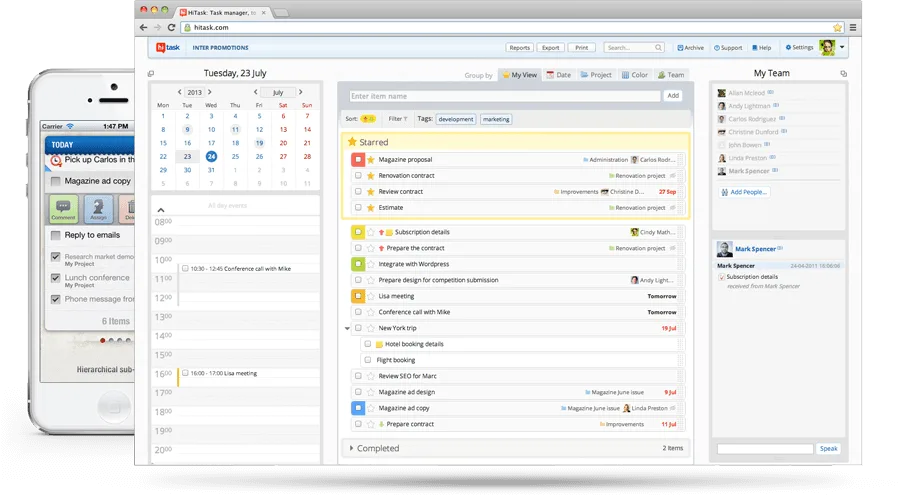
Task: Open Settings via gear icon
Action: click(788, 47)
